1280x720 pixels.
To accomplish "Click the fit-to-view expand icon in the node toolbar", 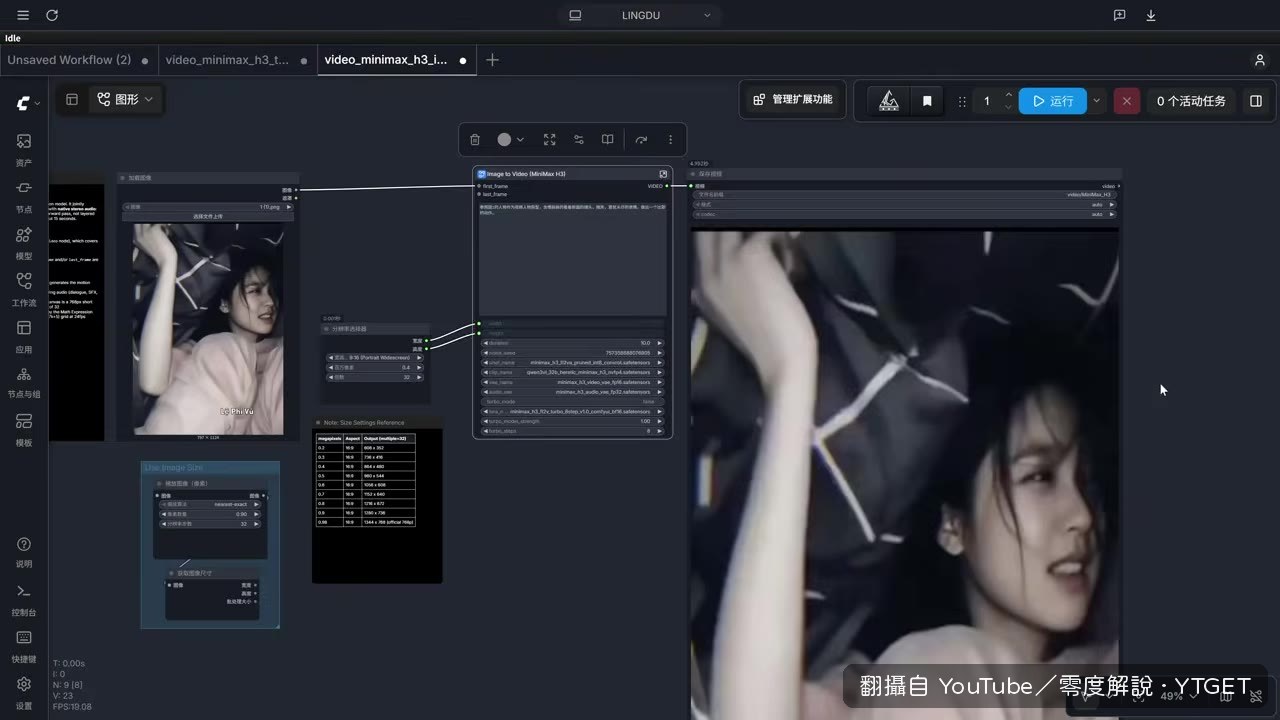I will (x=549, y=140).
